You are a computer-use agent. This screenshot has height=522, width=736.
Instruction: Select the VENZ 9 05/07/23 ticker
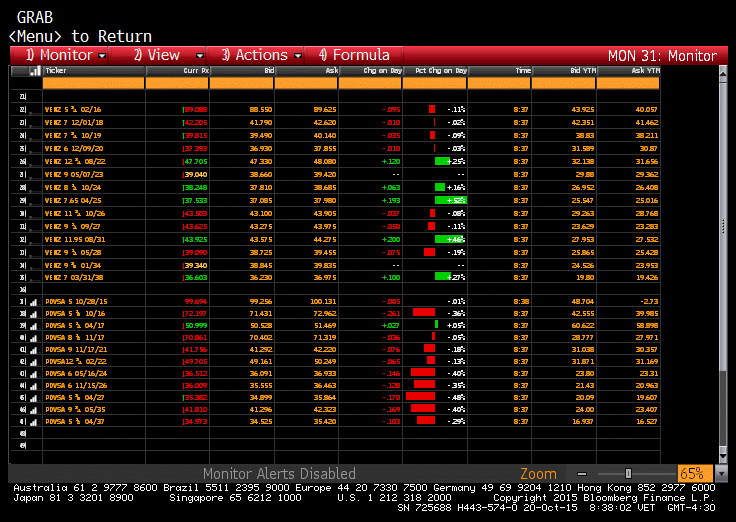(x=74, y=175)
